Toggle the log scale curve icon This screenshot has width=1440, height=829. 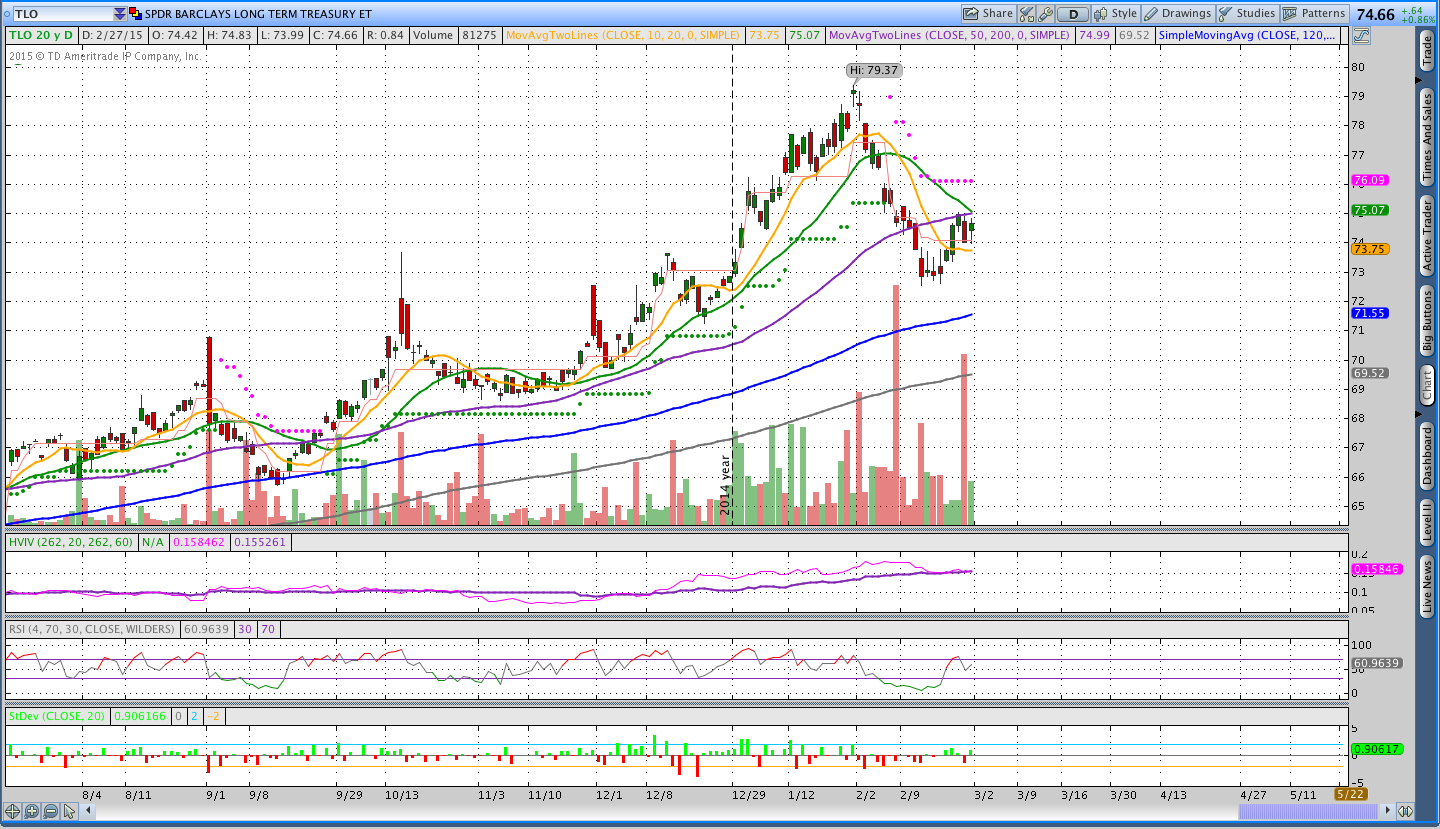(1360, 36)
